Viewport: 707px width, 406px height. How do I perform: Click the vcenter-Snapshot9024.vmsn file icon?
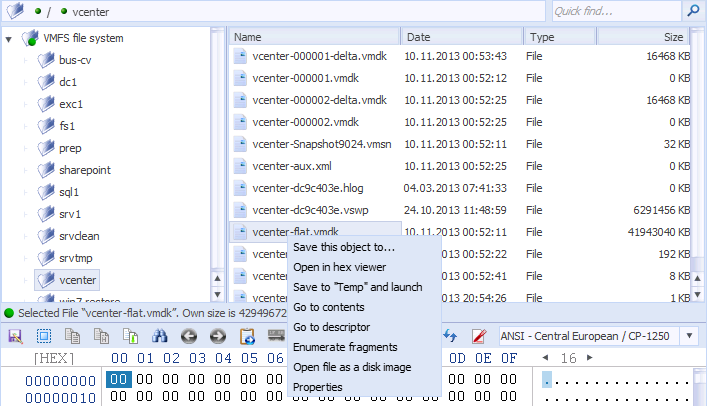pyautogui.click(x=240, y=144)
